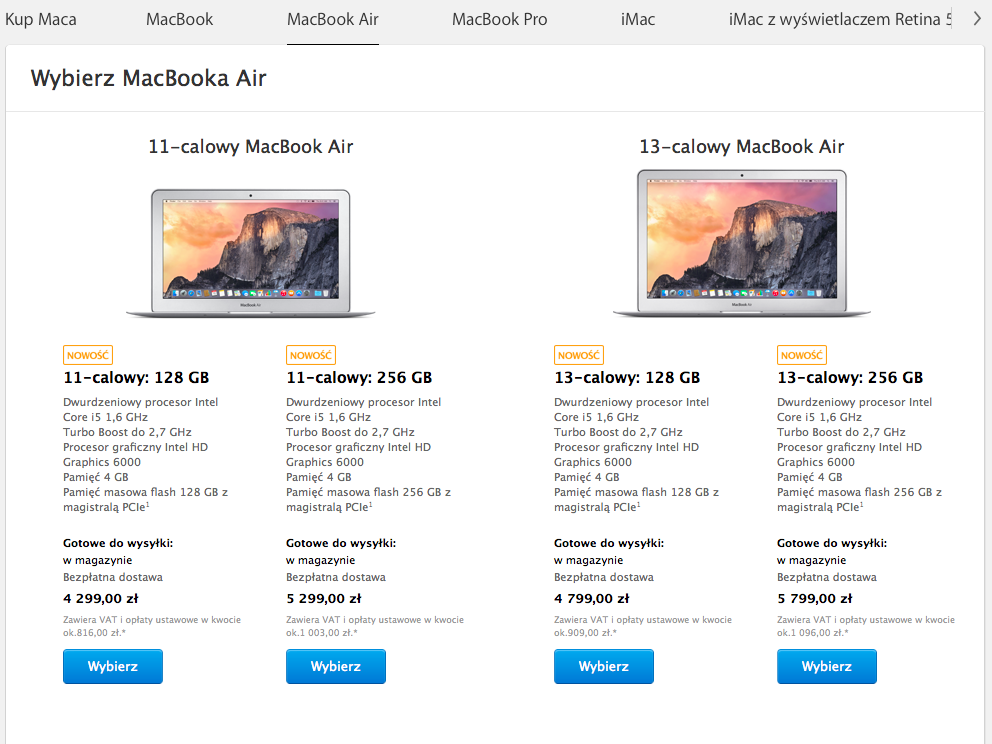This screenshot has height=744, width=992.
Task: Click Wybierz for 13-calowy 128 GB model
Action: (604, 666)
